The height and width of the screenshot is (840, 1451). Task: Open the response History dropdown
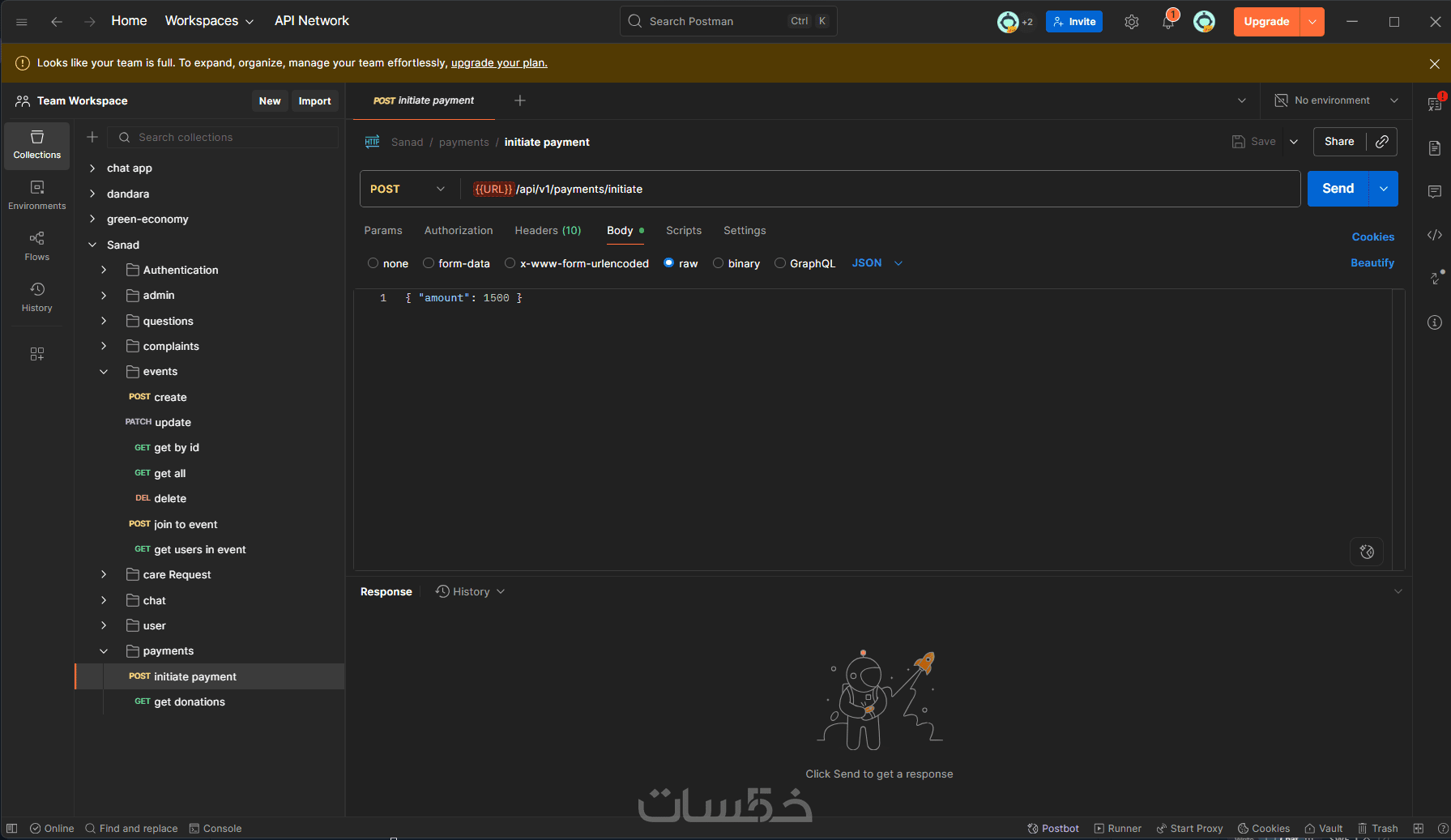[470, 592]
